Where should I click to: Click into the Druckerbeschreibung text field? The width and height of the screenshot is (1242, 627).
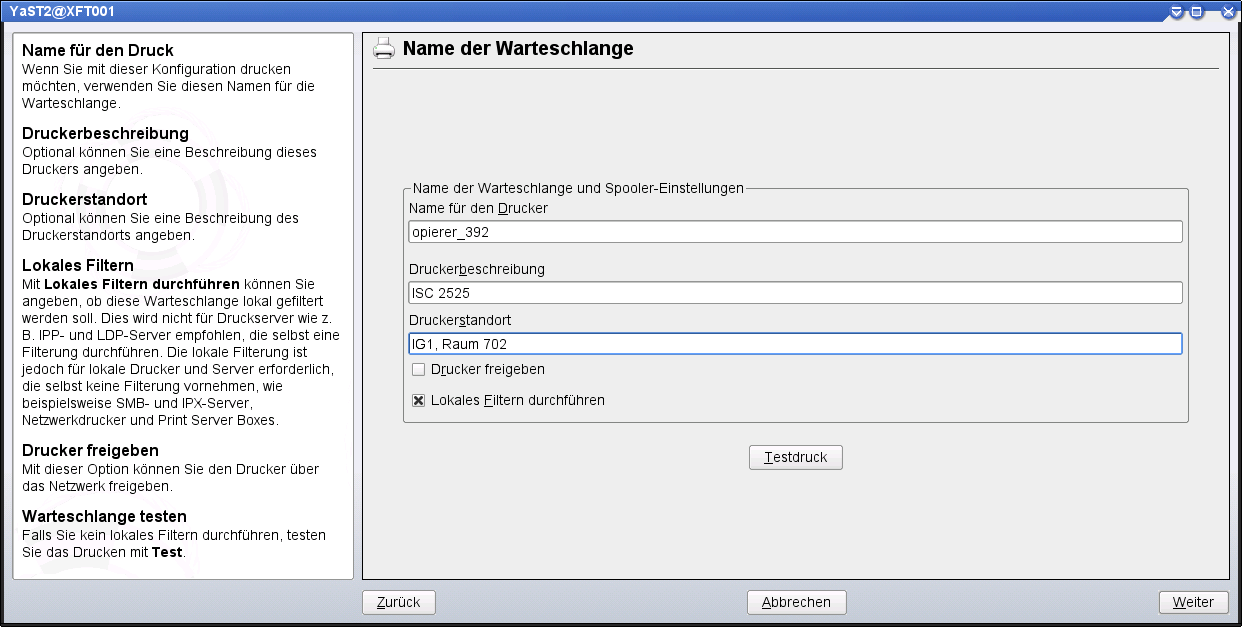(x=795, y=293)
